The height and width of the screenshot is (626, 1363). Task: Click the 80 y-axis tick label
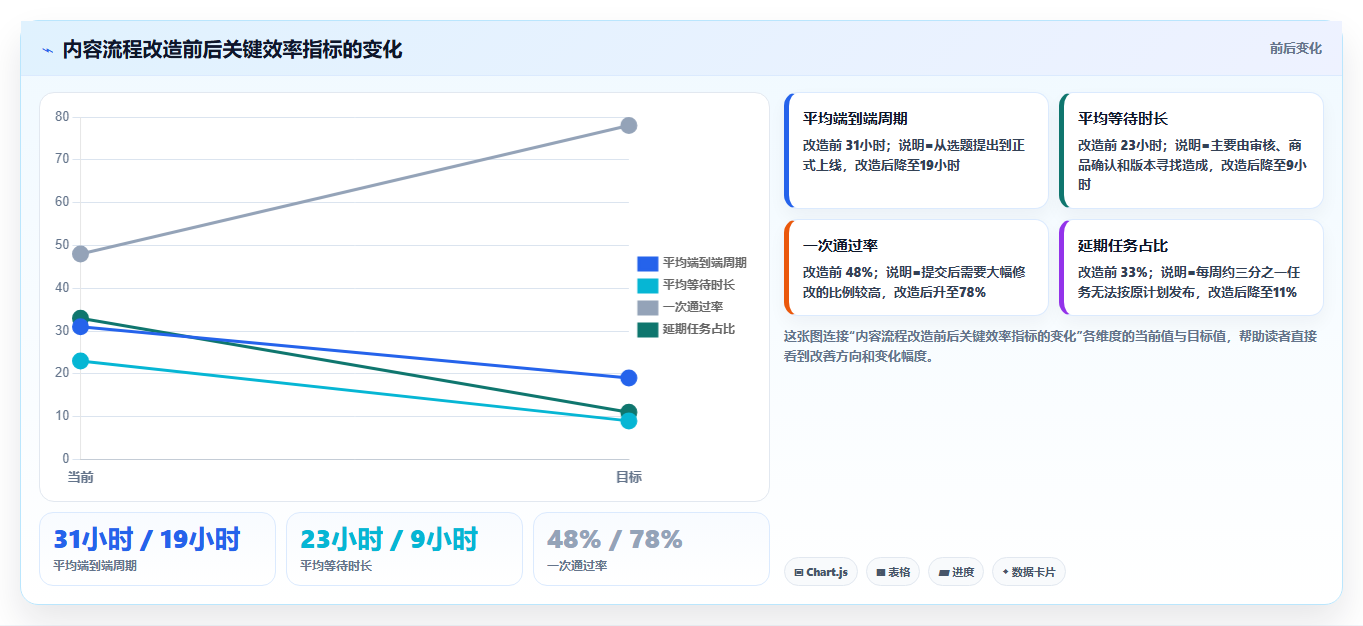(x=62, y=116)
